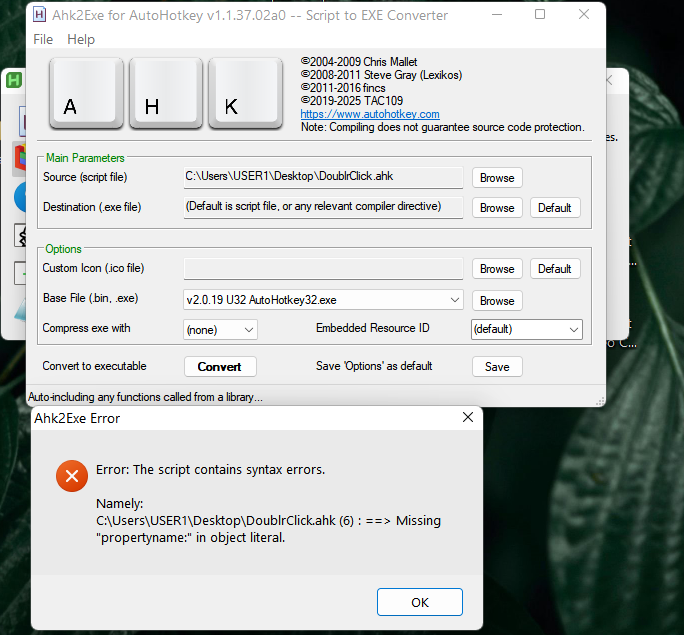Reset Custom Icon with its Default button

click(x=555, y=269)
